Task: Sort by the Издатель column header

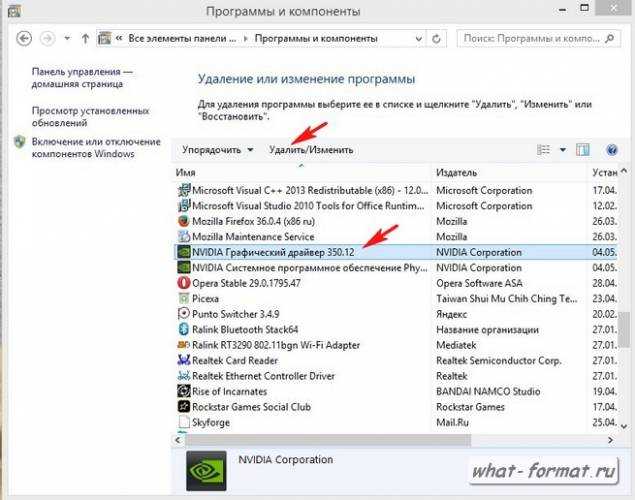Action: pos(509,173)
